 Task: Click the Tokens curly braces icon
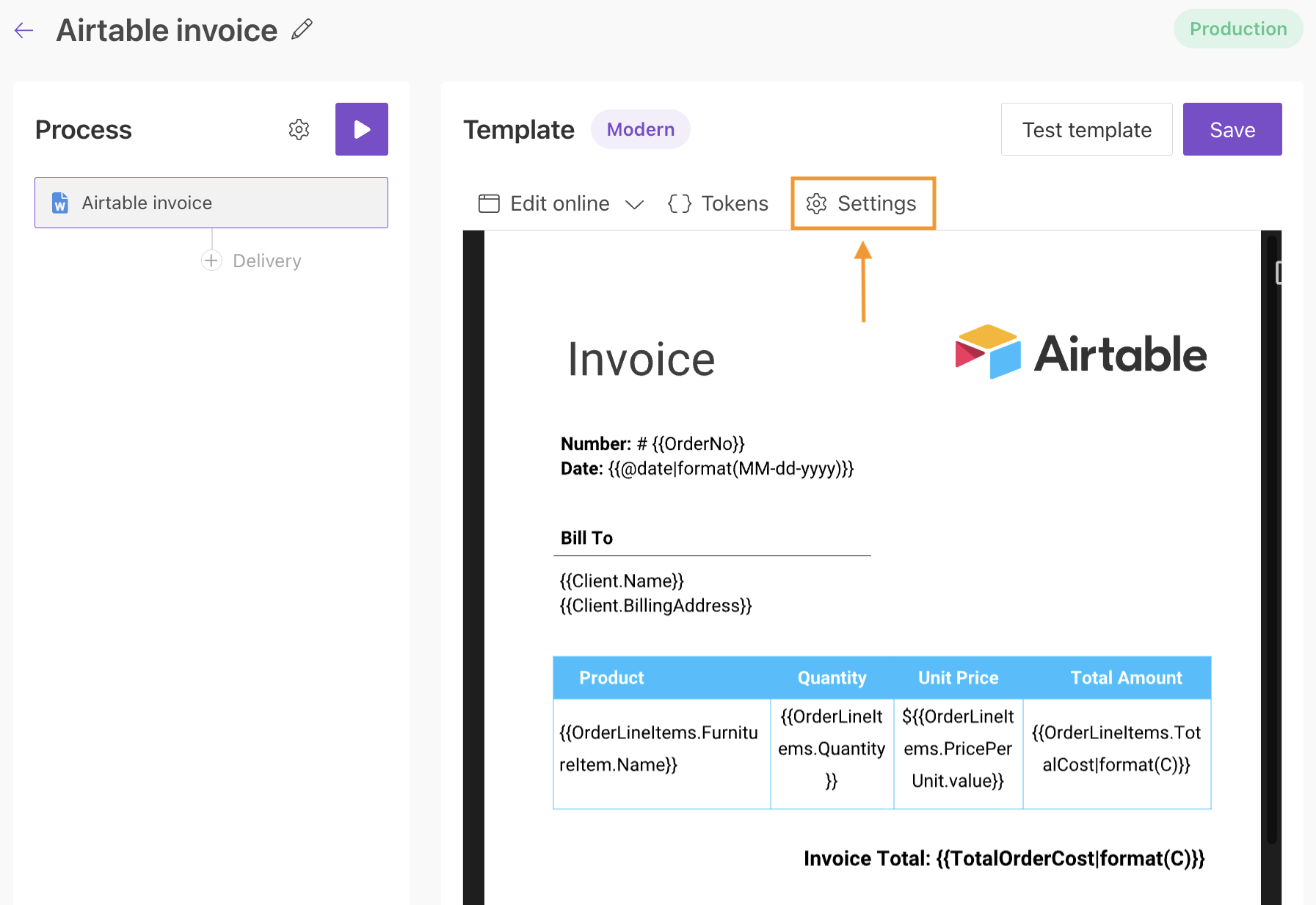679,203
